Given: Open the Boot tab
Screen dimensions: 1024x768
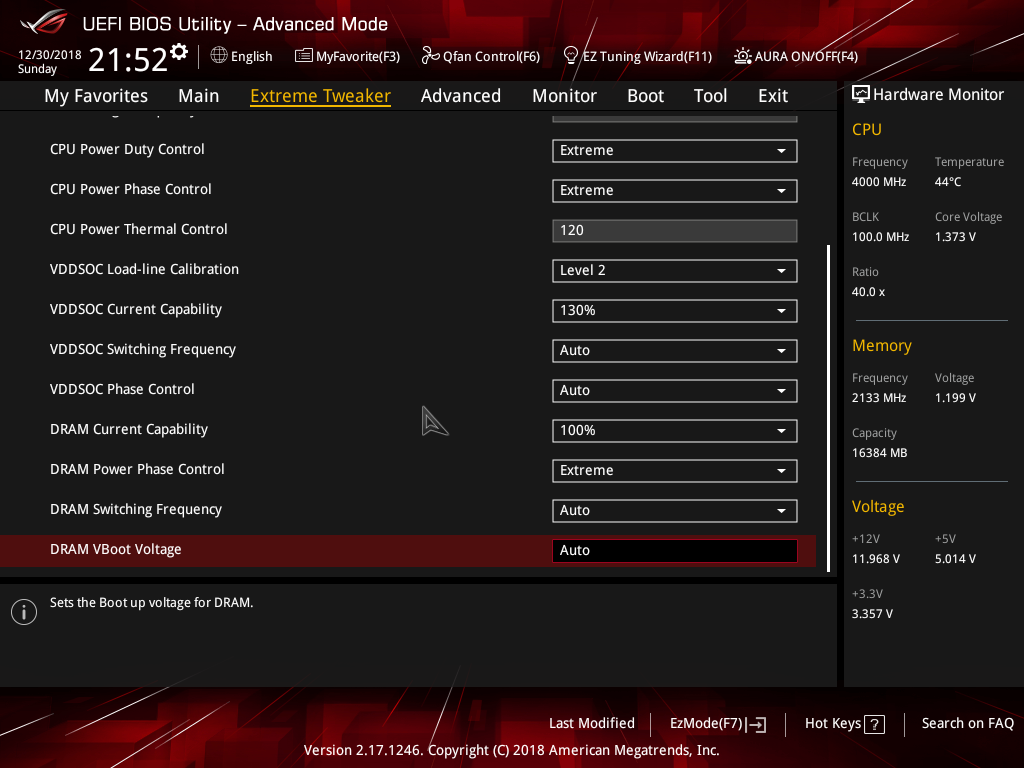Looking at the screenshot, I should click(645, 96).
